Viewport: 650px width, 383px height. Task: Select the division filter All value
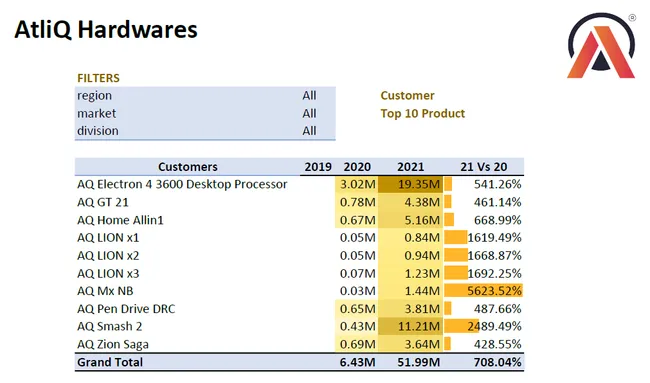[309, 131]
